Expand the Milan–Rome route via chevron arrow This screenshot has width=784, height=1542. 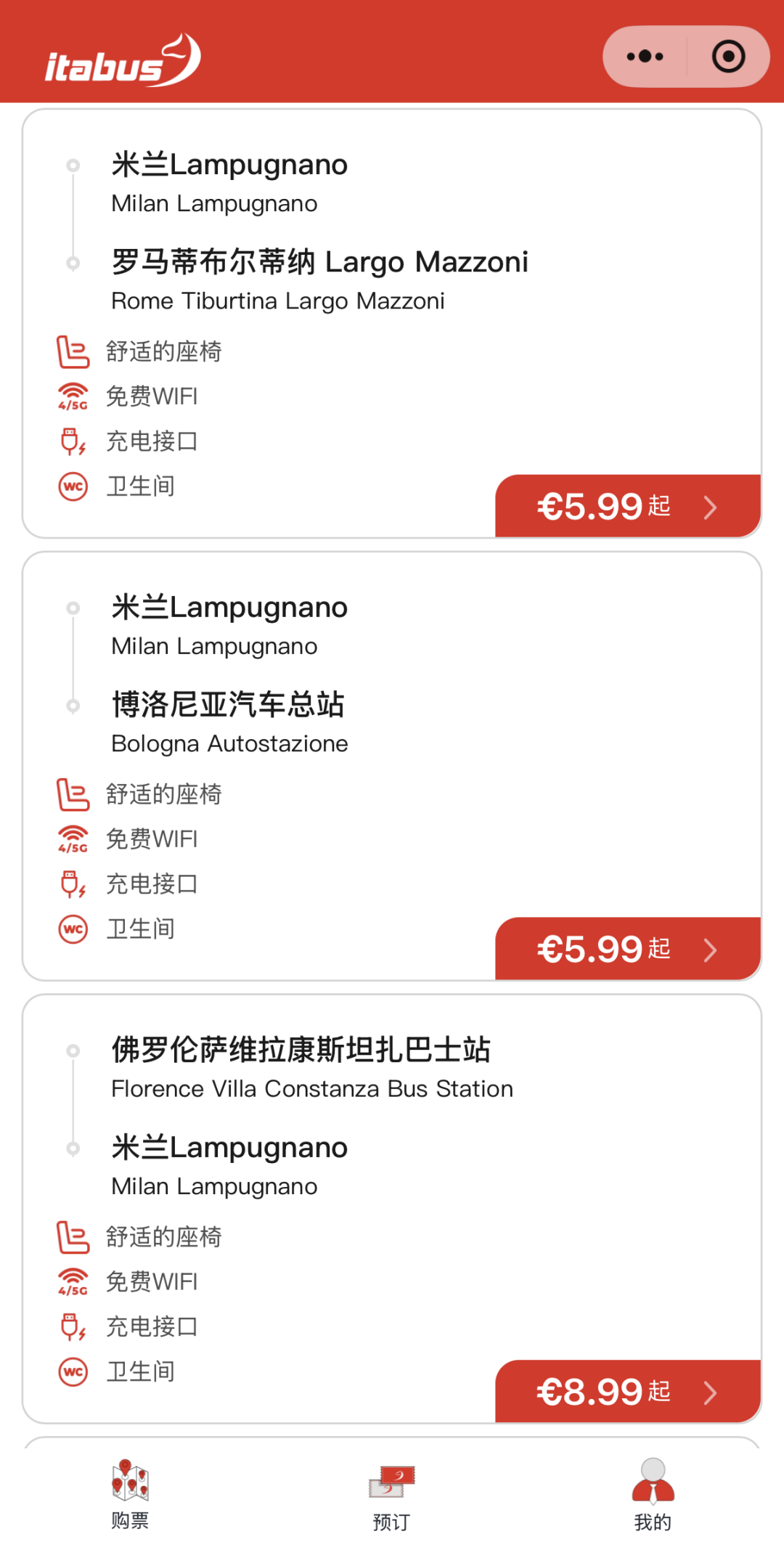tap(711, 507)
